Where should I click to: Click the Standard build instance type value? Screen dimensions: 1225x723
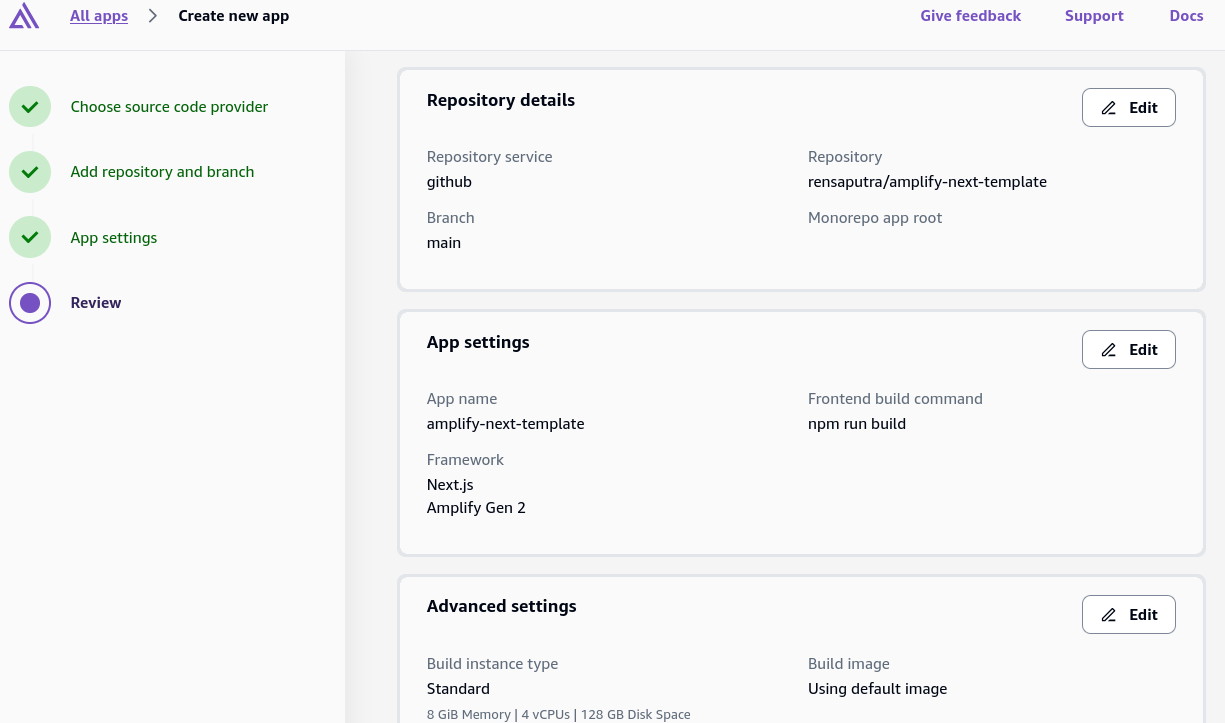(x=458, y=689)
